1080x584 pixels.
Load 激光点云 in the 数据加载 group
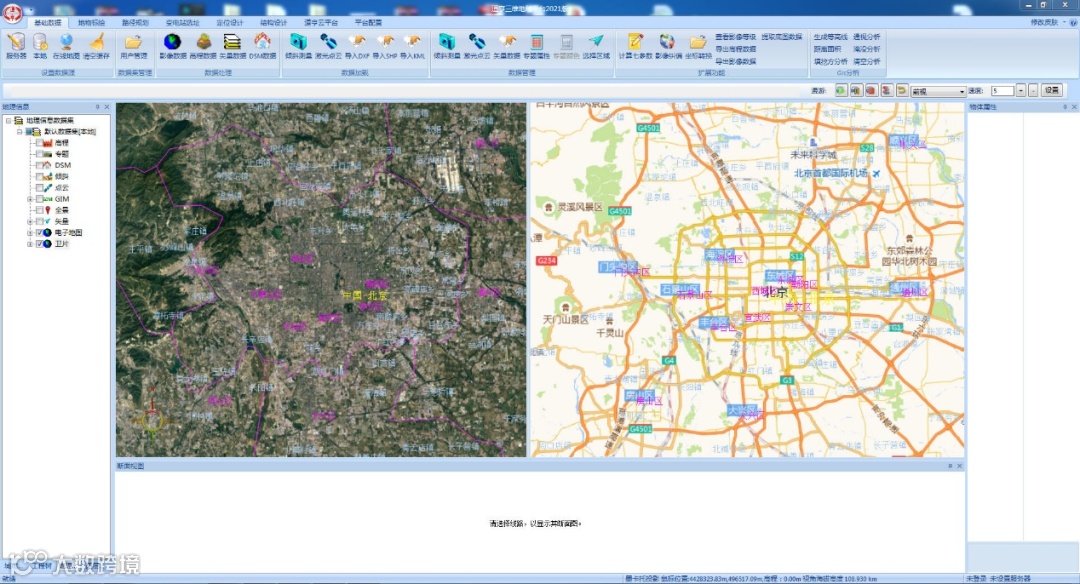tap(329, 46)
